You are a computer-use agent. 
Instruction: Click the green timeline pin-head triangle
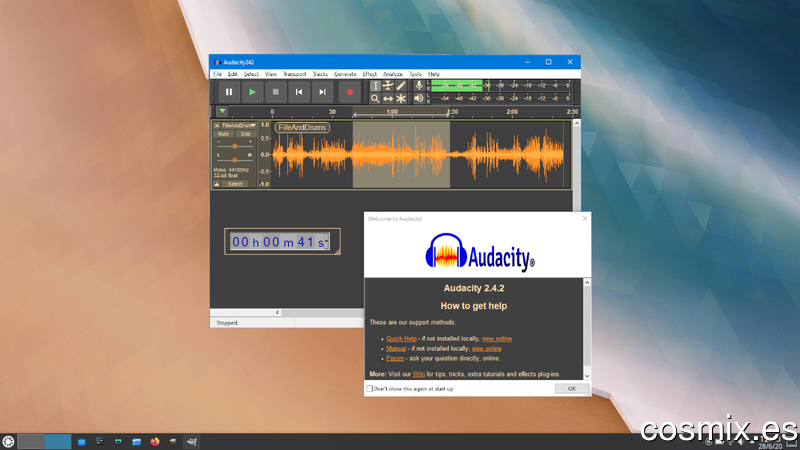(x=222, y=111)
